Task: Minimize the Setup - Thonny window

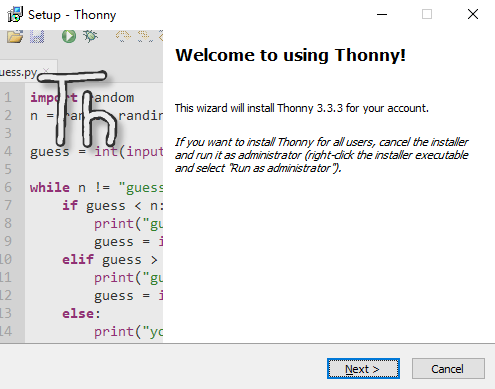Action: click(382, 14)
